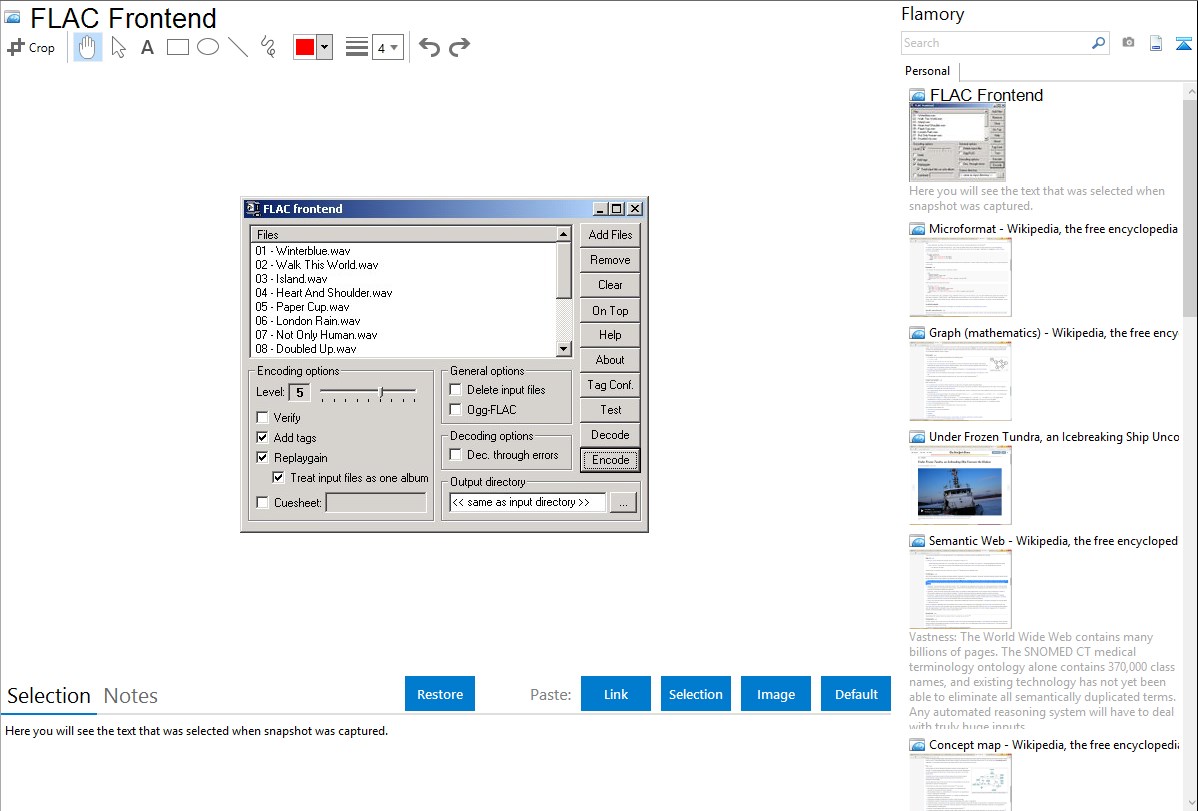Open the Graph (mathematics) snapshot thumbnail
Image resolution: width=1198 pixels, height=811 pixels.
tap(960, 381)
